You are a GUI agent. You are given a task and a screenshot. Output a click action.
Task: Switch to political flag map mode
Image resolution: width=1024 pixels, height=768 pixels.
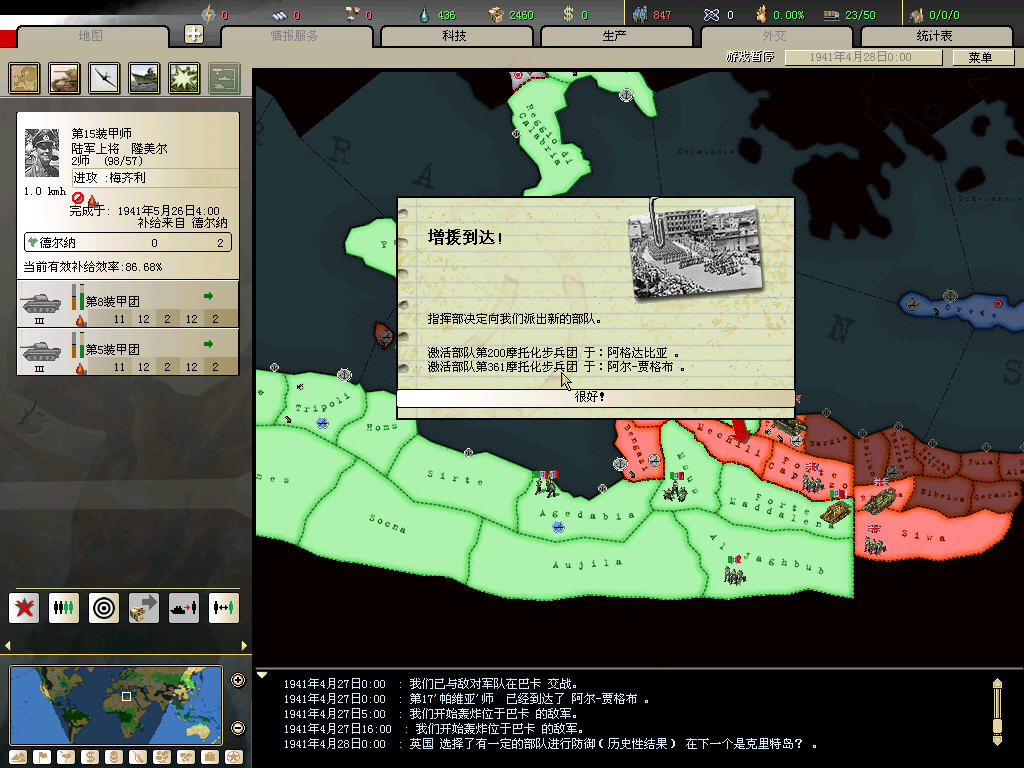point(42,757)
